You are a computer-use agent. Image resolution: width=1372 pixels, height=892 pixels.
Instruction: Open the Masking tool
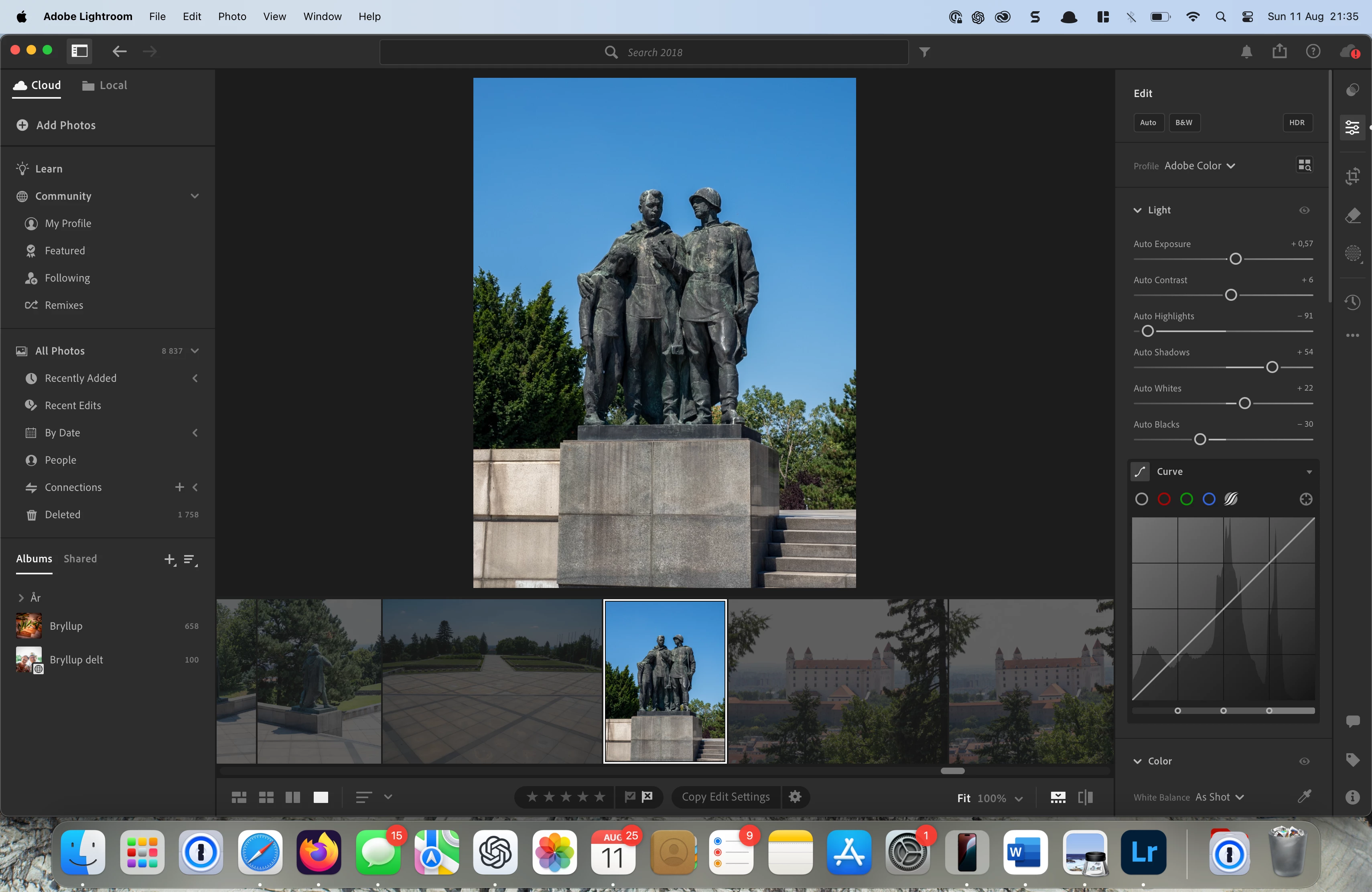pyautogui.click(x=1352, y=253)
